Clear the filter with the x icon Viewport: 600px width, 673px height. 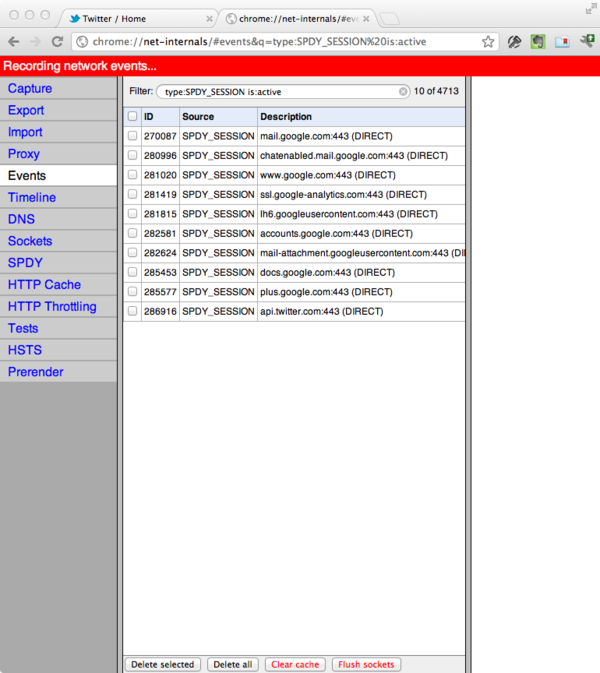pyautogui.click(x=403, y=91)
